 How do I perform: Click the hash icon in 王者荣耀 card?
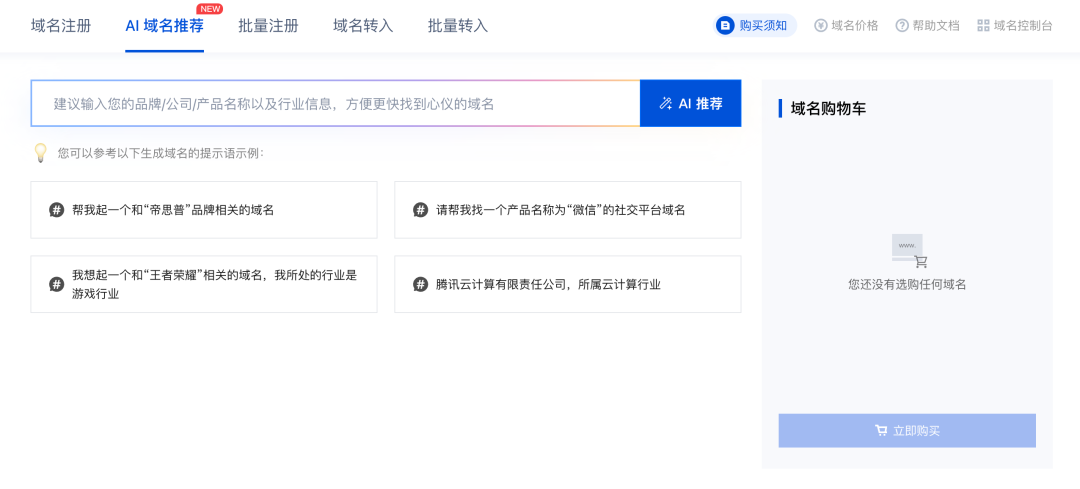(56, 284)
